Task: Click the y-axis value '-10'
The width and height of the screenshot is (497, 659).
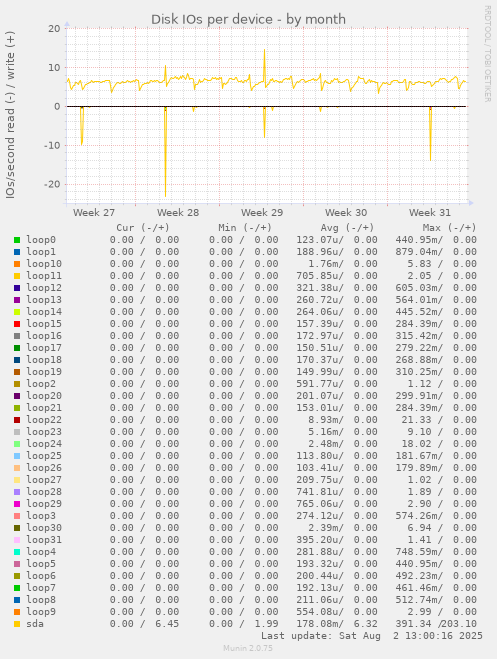Action: coord(52,145)
